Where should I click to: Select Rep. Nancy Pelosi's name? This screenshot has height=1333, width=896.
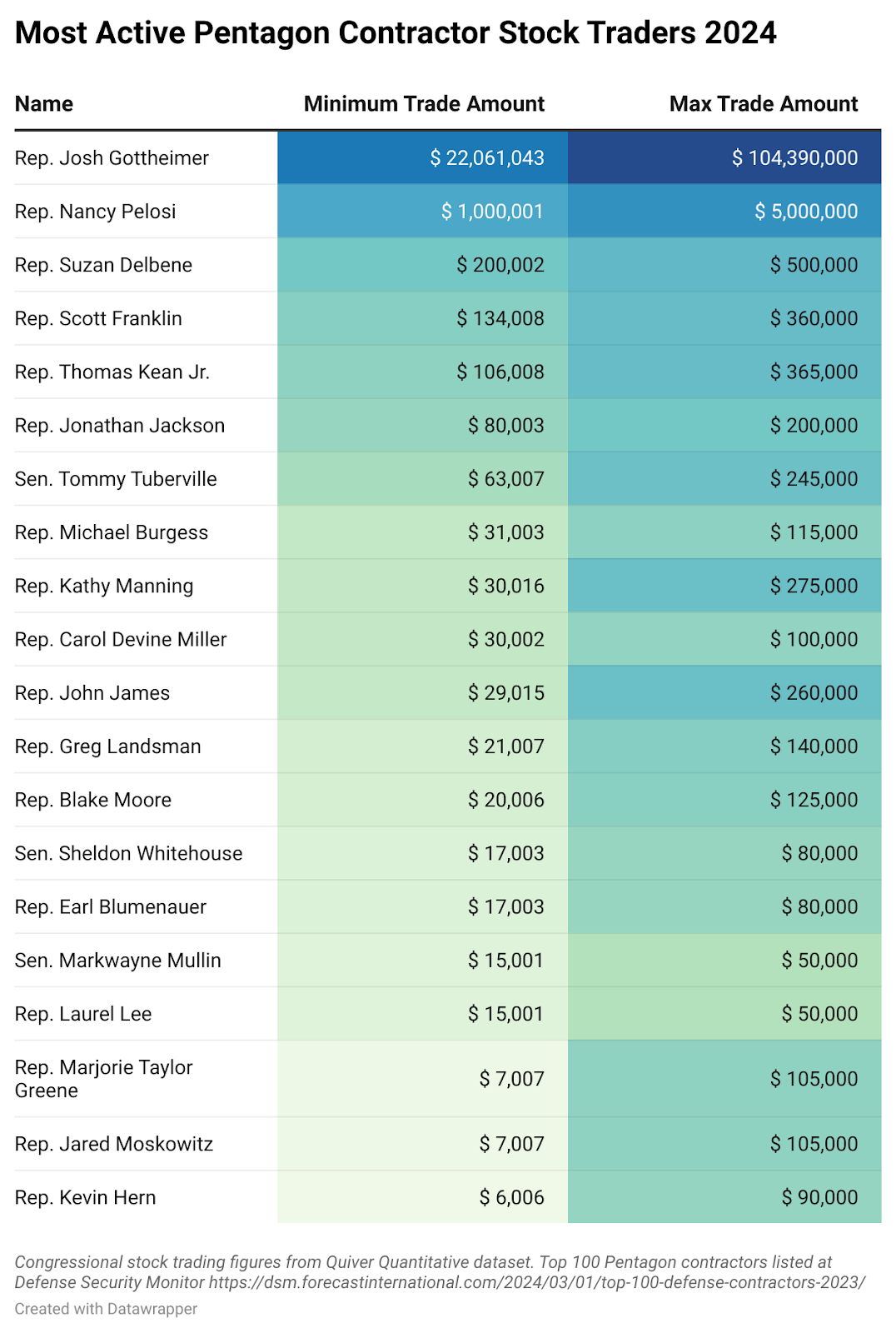tap(96, 212)
